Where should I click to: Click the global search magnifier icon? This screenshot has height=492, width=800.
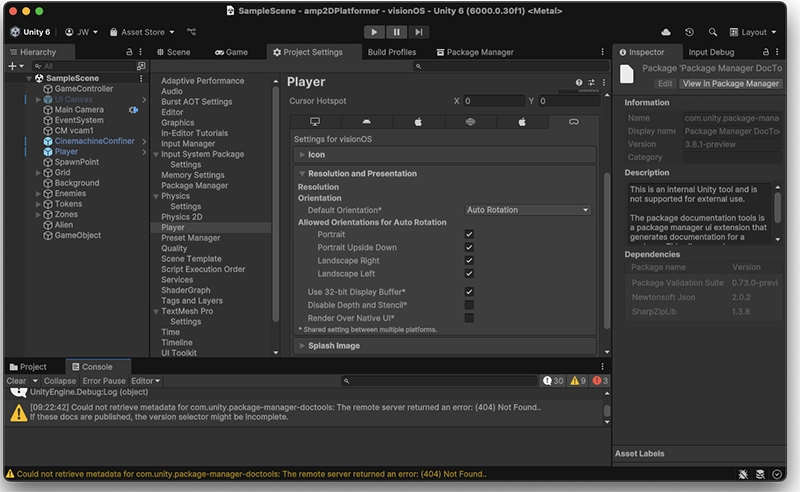click(713, 32)
